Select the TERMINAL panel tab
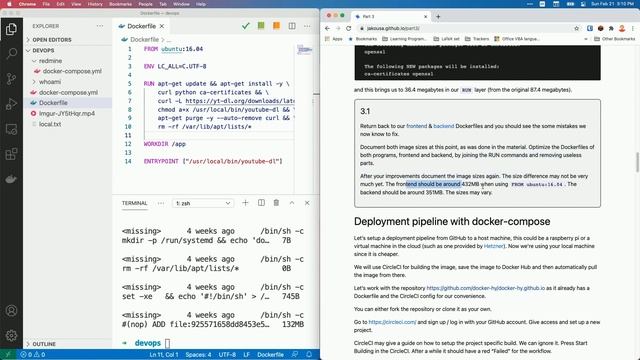 coord(134,203)
